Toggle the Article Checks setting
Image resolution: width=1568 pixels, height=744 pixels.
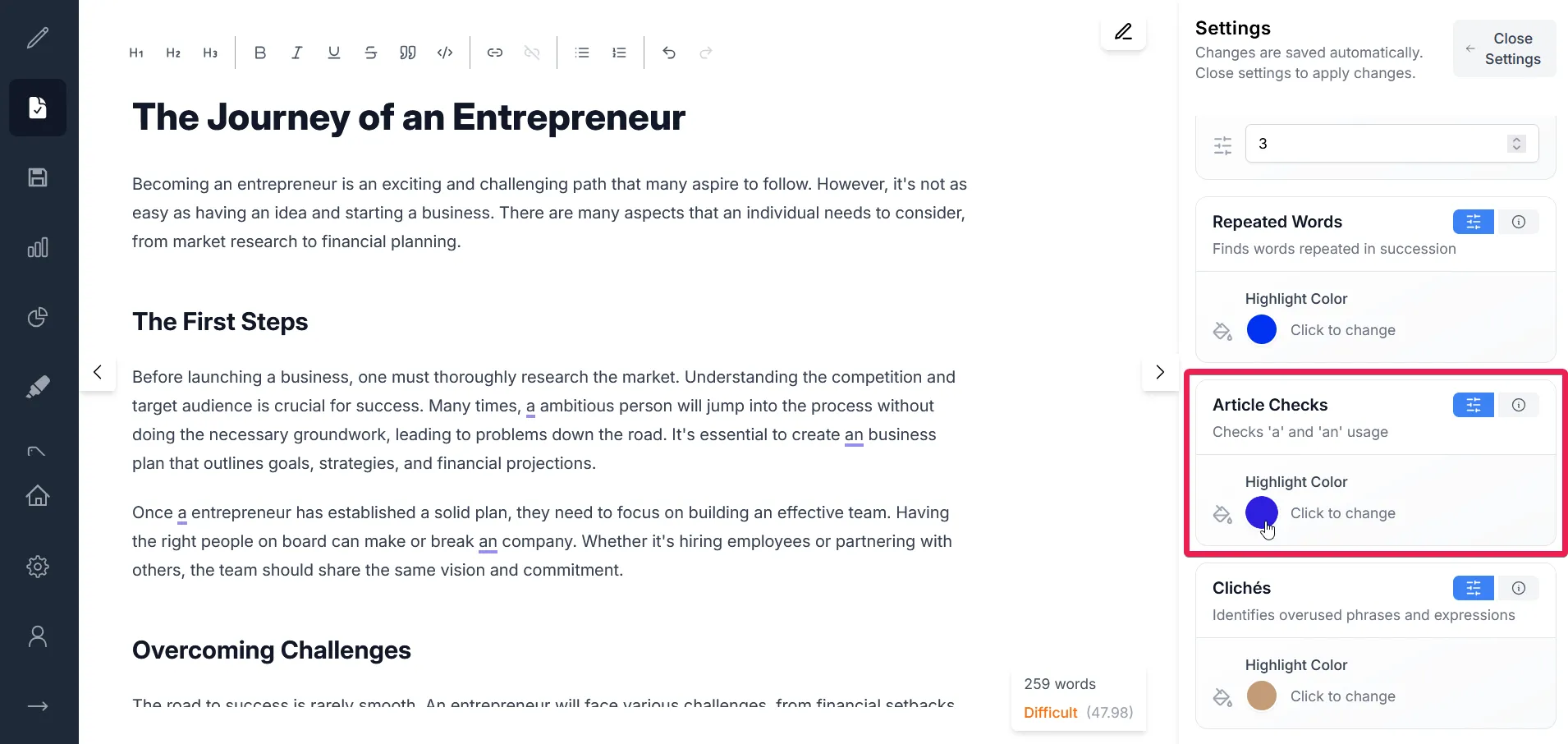tap(1473, 405)
